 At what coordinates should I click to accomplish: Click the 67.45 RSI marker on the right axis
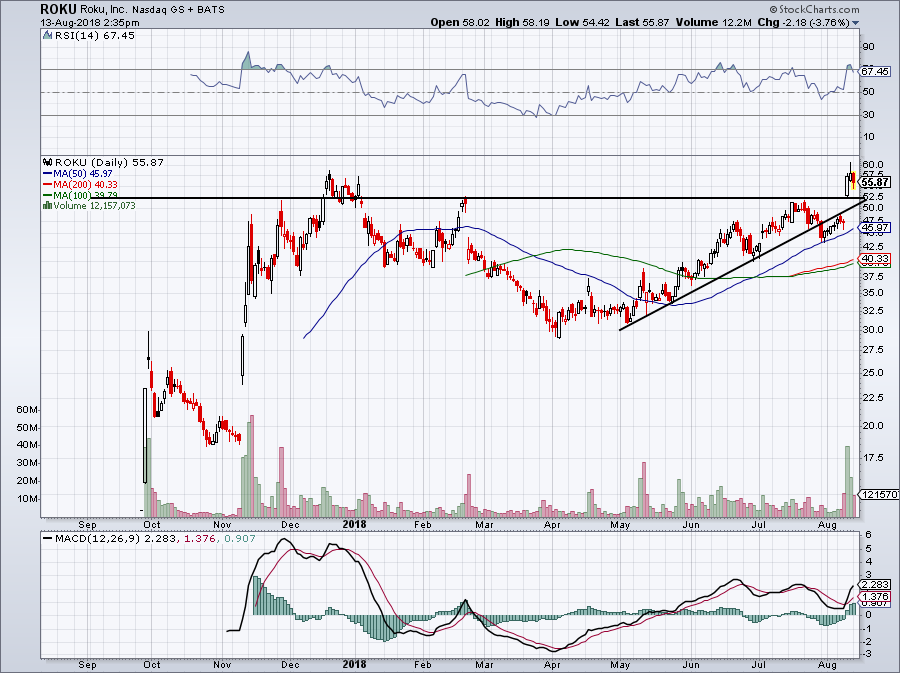point(875,72)
